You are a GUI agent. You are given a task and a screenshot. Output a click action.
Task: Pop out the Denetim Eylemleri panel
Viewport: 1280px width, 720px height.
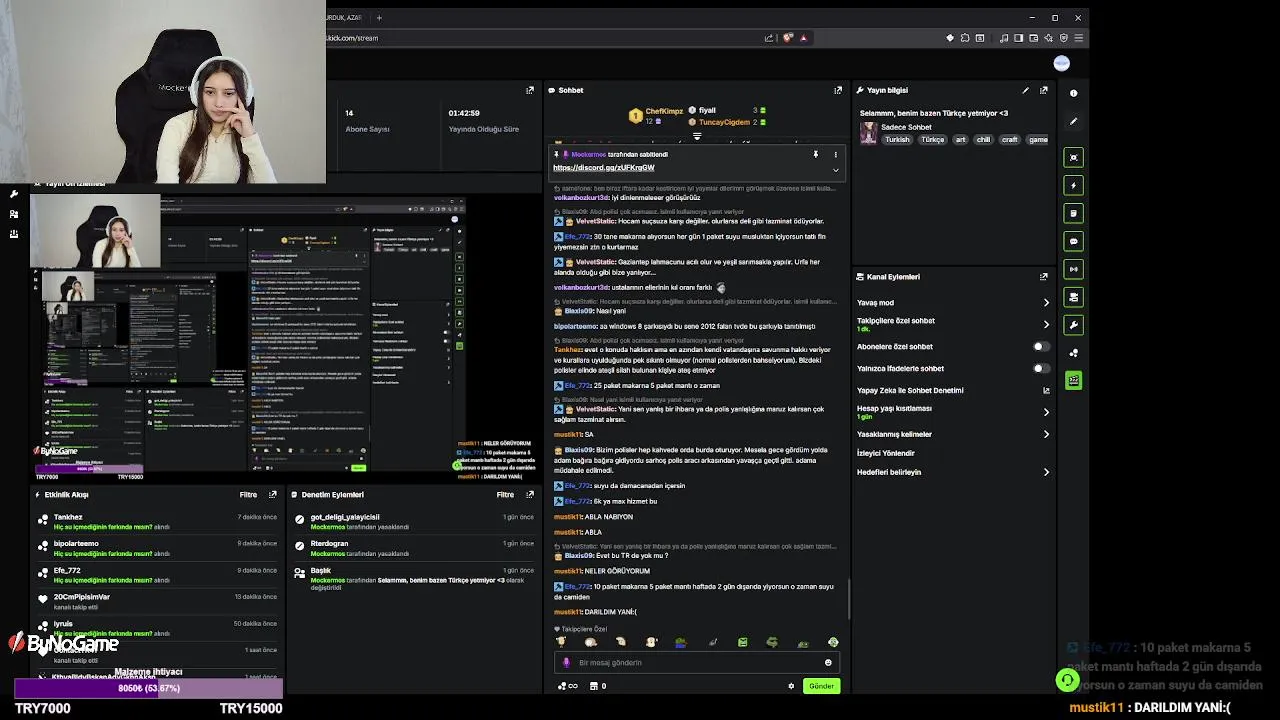530,494
